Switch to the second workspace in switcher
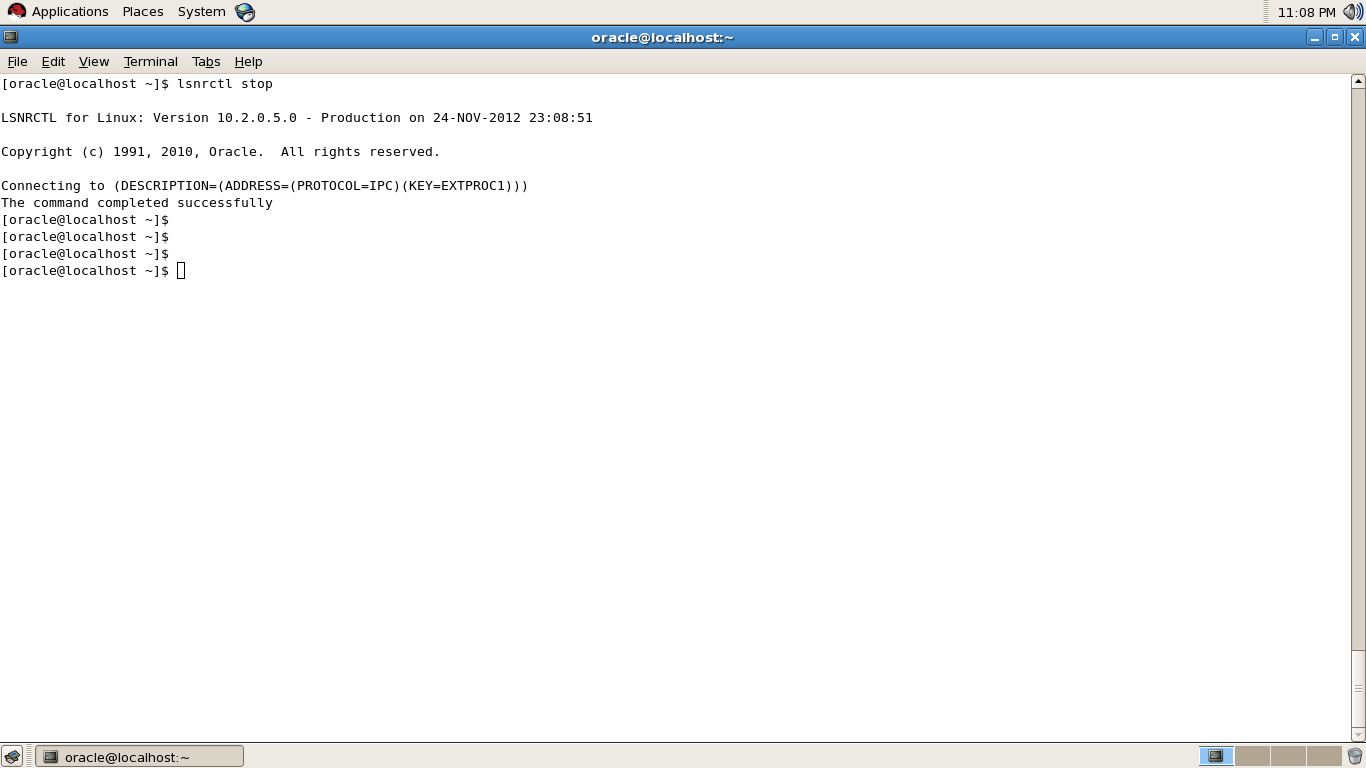The image size is (1366, 768). [x=1252, y=756]
